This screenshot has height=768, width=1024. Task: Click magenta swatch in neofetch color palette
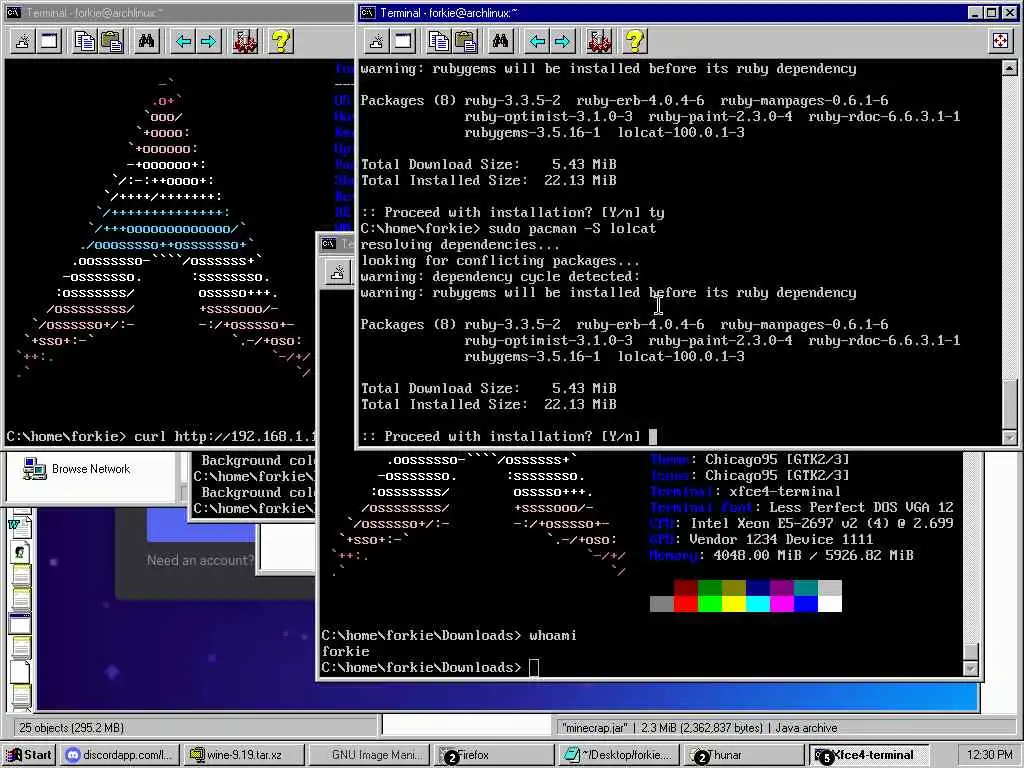pos(782,603)
